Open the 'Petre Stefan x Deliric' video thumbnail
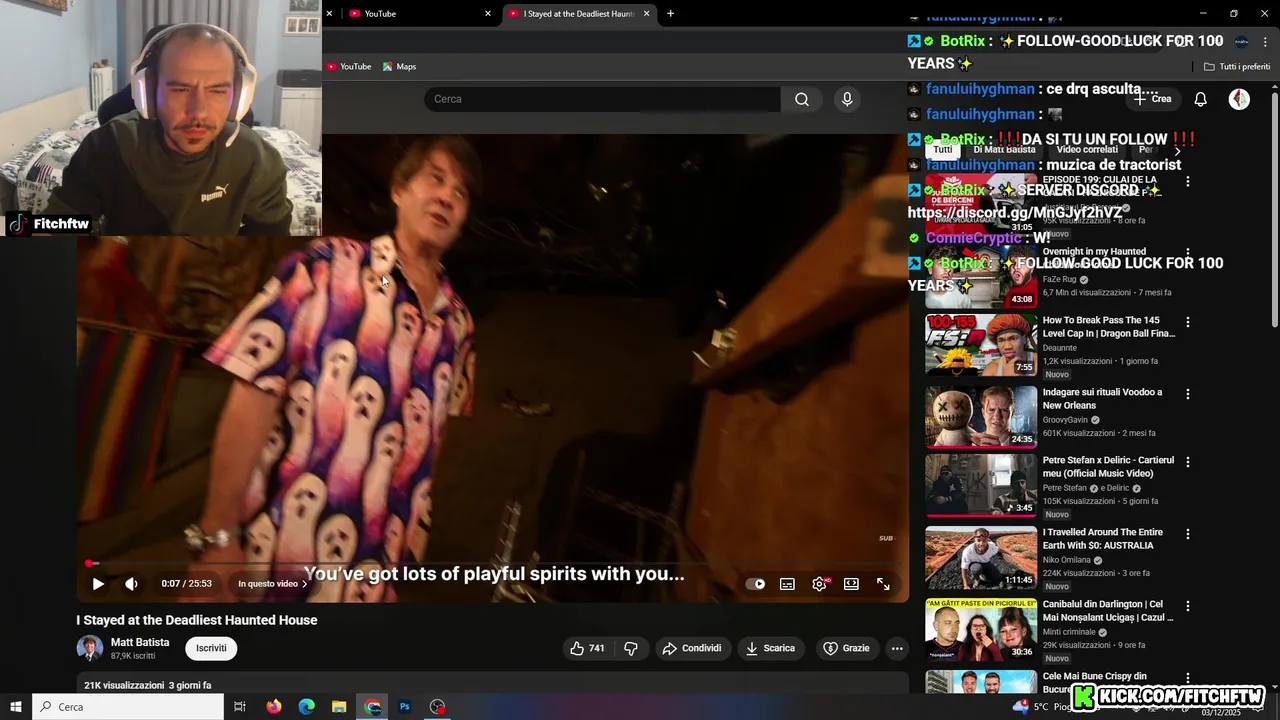This screenshot has height=720, width=1280. pos(981,485)
